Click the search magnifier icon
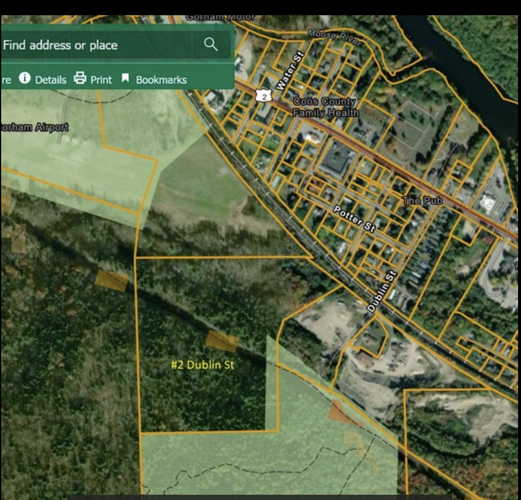521x500 pixels. (211, 44)
